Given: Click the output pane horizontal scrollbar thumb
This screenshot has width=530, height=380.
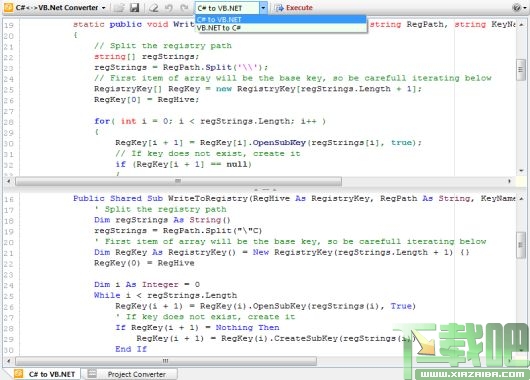Looking at the screenshot, I should (x=166, y=361).
